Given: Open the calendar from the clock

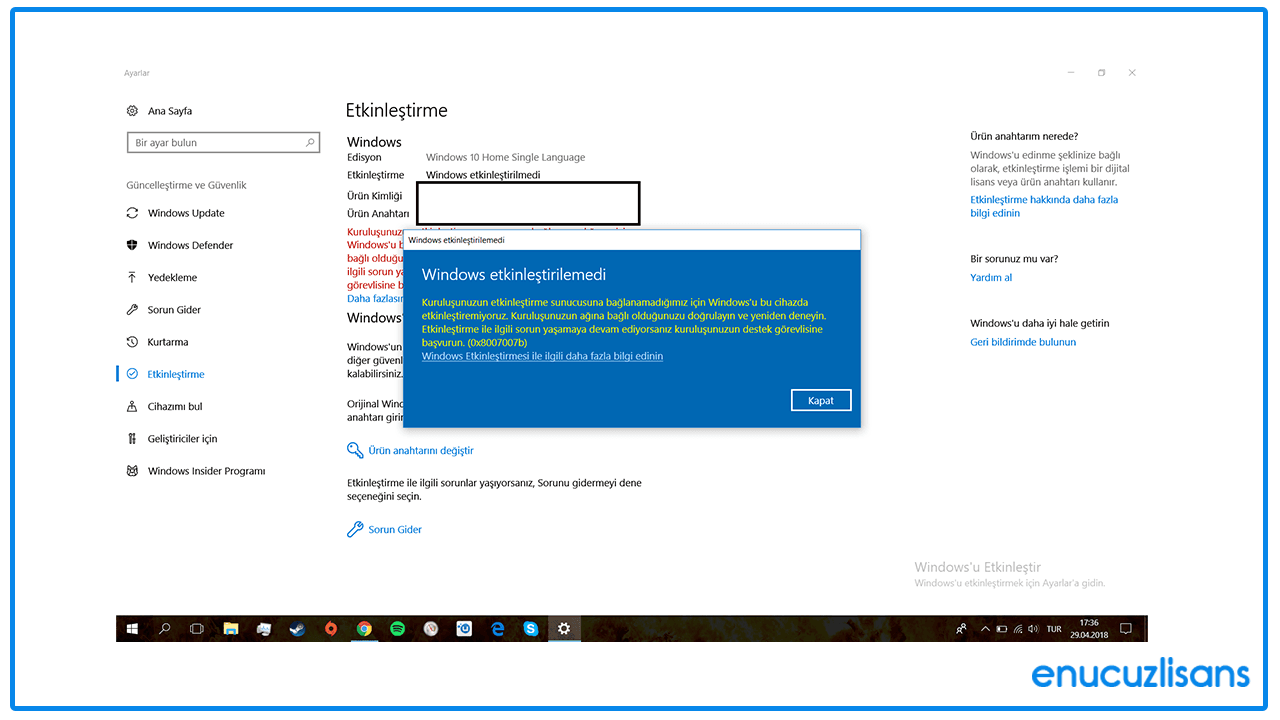Looking at the screenshot, I should pyautogui.click(x=1090, y=628).
